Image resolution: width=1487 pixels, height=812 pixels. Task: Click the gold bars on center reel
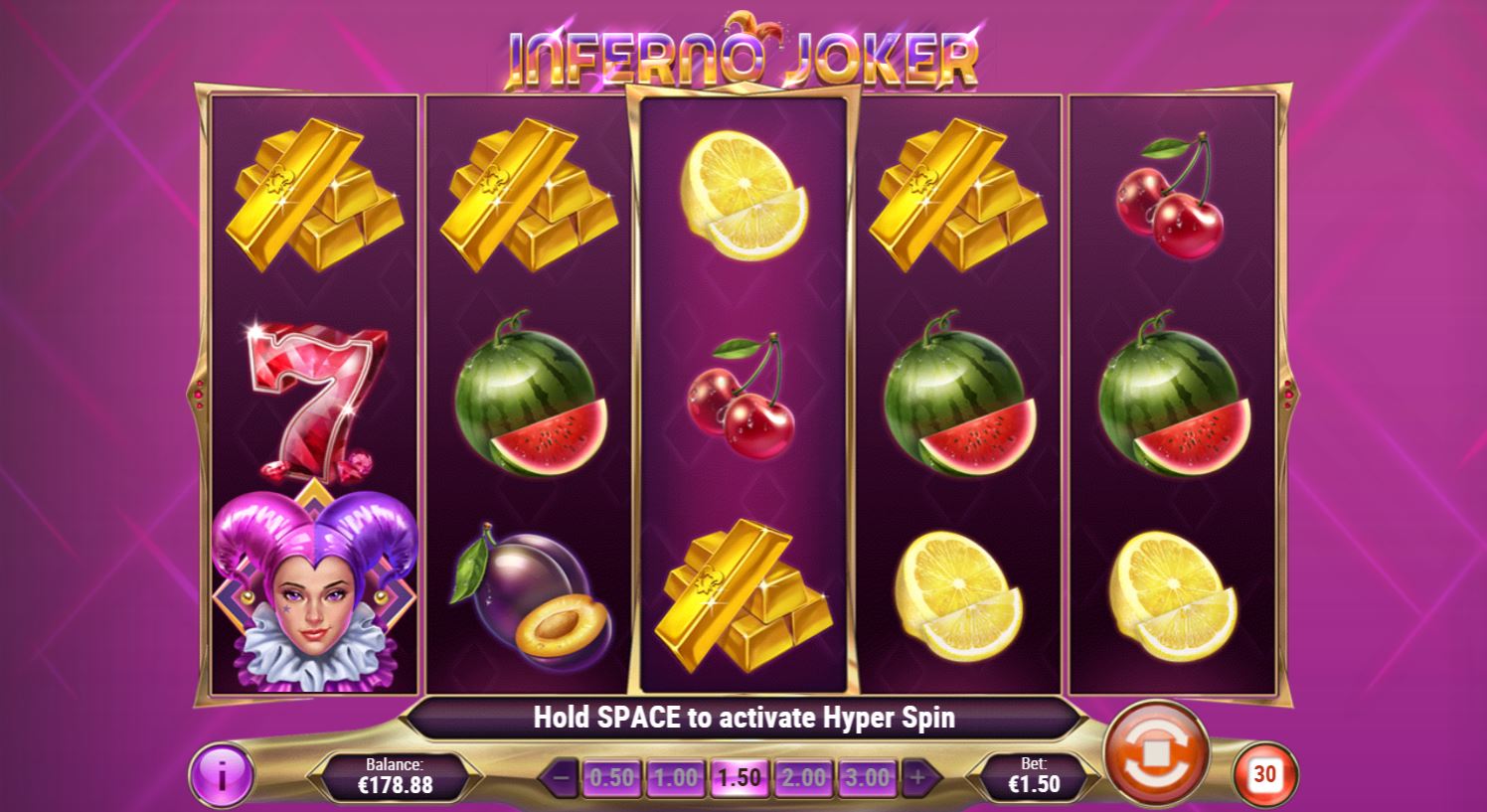[x=743, y=594]
